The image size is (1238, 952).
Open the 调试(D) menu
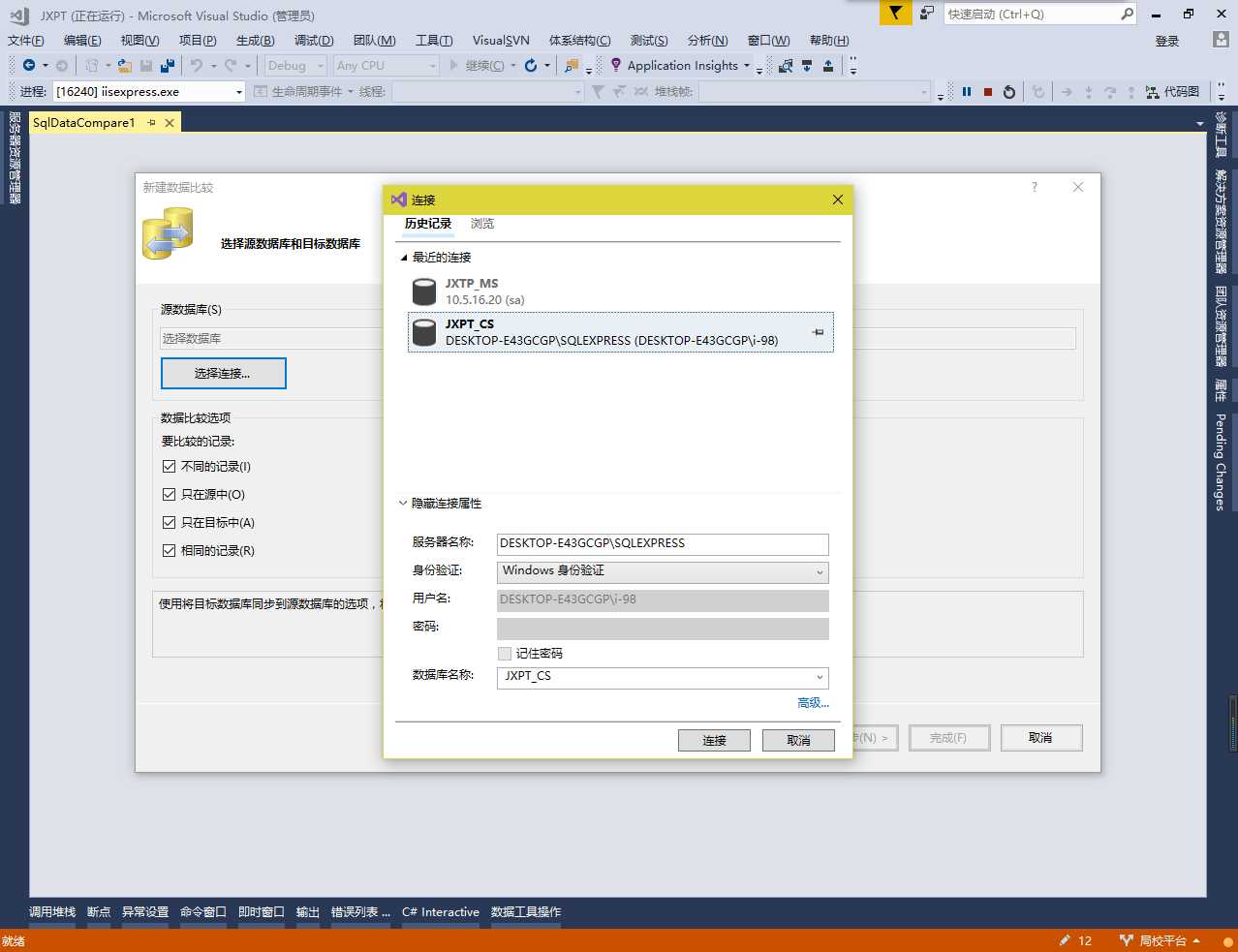coord(314,41)
